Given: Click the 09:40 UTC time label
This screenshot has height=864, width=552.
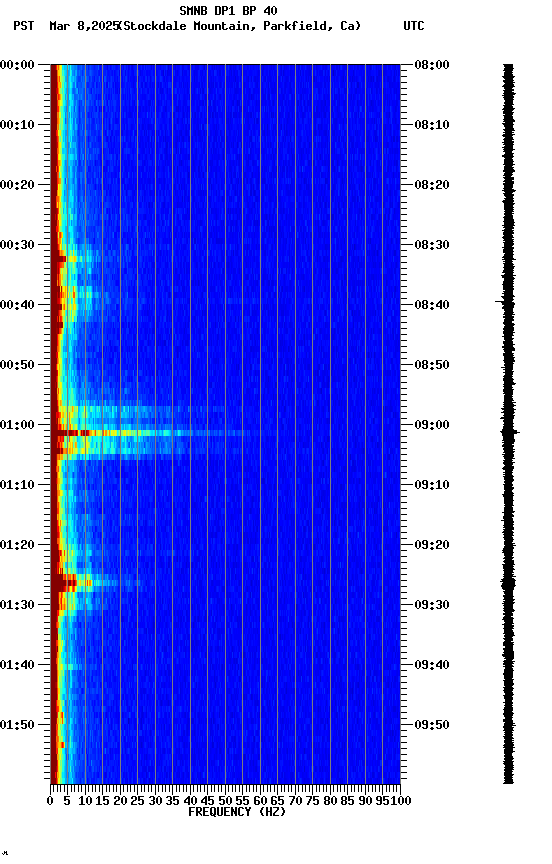Looking at the screenshot, I should (432, 666).
